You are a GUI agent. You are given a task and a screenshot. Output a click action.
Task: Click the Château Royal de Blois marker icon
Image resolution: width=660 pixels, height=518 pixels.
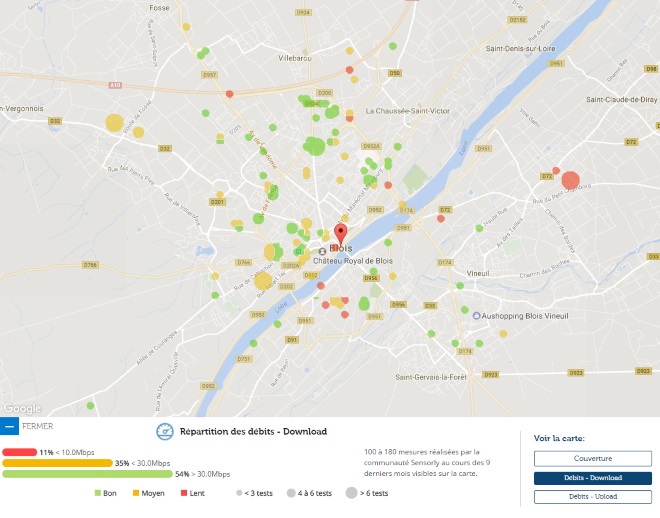pos(322,251)
